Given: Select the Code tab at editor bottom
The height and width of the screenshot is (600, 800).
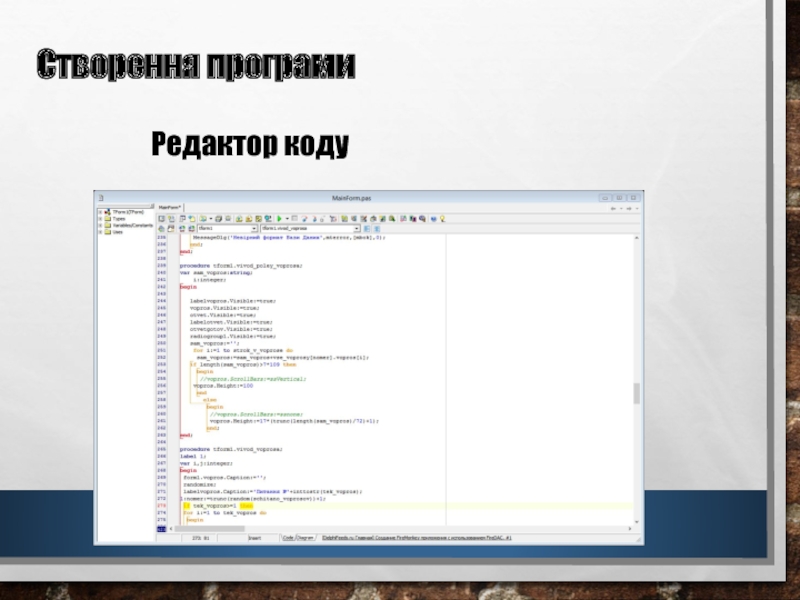Looking at the screenshot, I should point(287,538).
